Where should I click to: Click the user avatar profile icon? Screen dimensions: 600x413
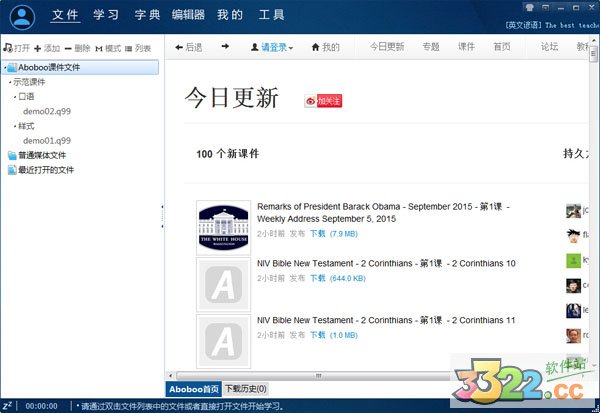22,17
